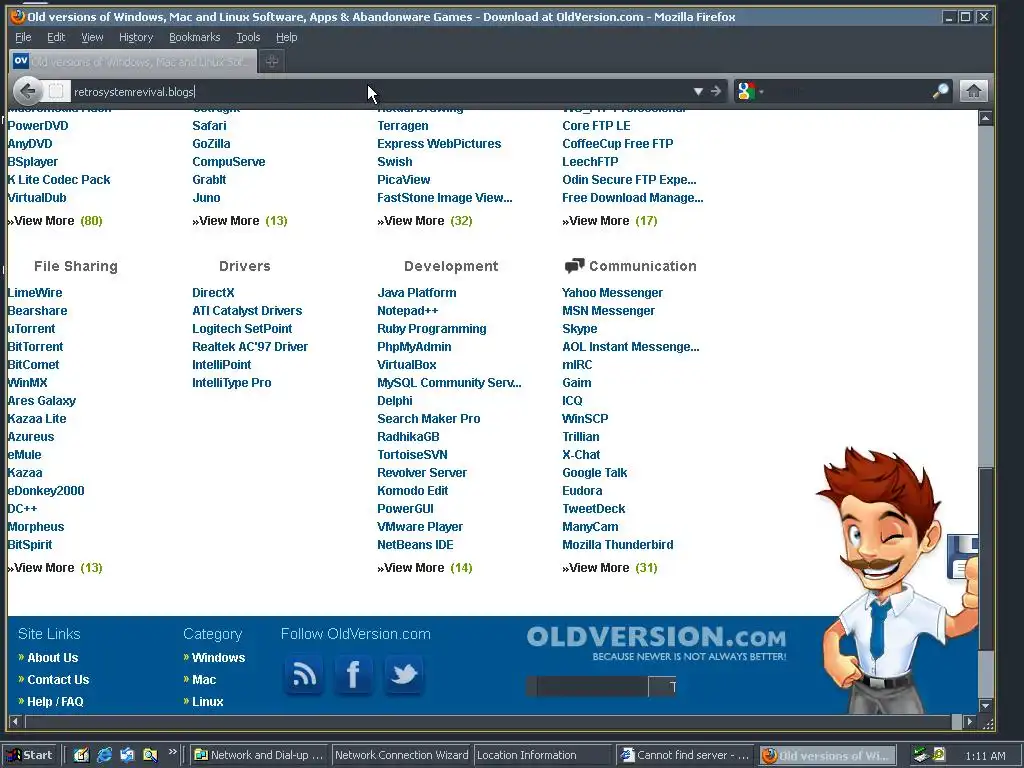Click the address bar URL field
The height and width of the screenshot is (768, 1024).
379,91
